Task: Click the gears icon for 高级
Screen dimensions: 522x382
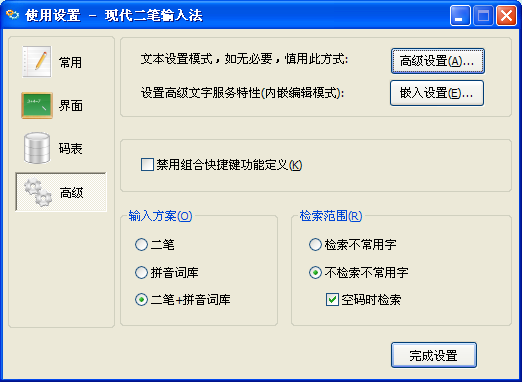Action: tap(38, 192)
